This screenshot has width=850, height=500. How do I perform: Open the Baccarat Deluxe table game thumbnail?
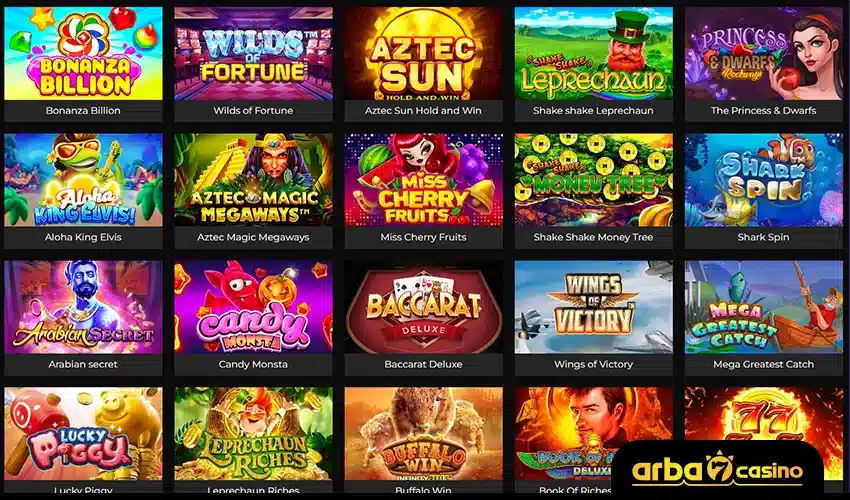pos(423,307)
